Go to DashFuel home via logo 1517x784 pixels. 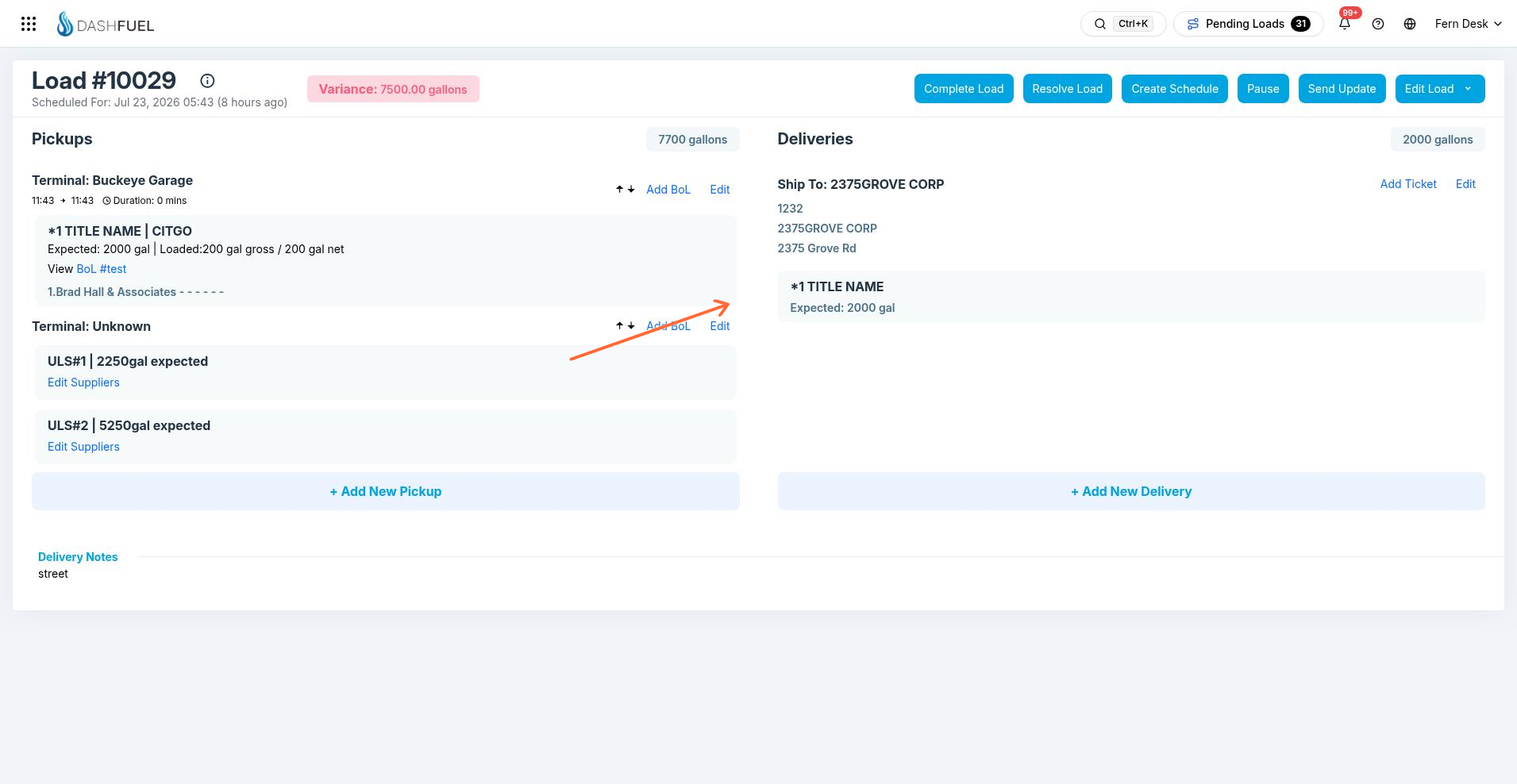pyautogui.click(x=106, y=25)
